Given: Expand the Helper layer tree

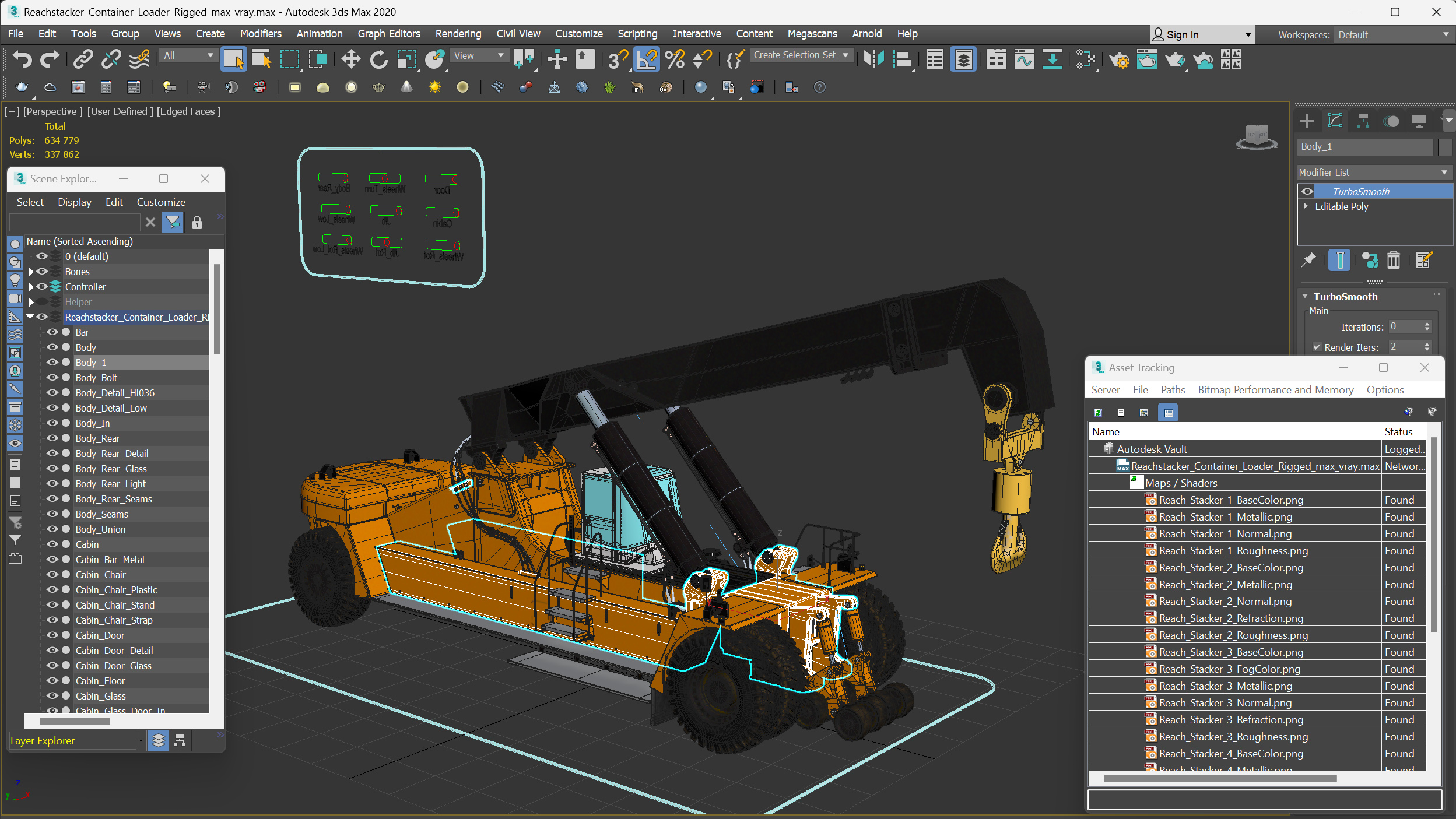Looking at the screenshot, I should [x=31, y=301].
